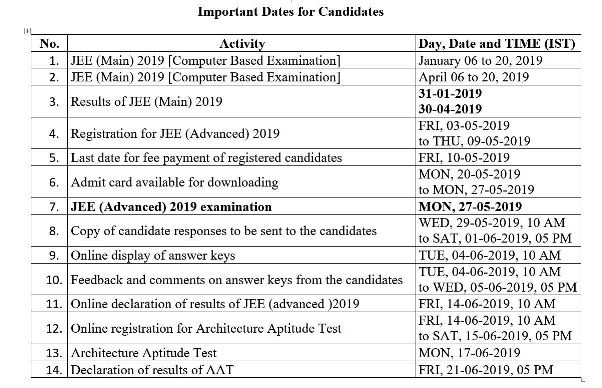
Task: Select Architecture Aptitude Test in row 13
Action: coord(144,353)
